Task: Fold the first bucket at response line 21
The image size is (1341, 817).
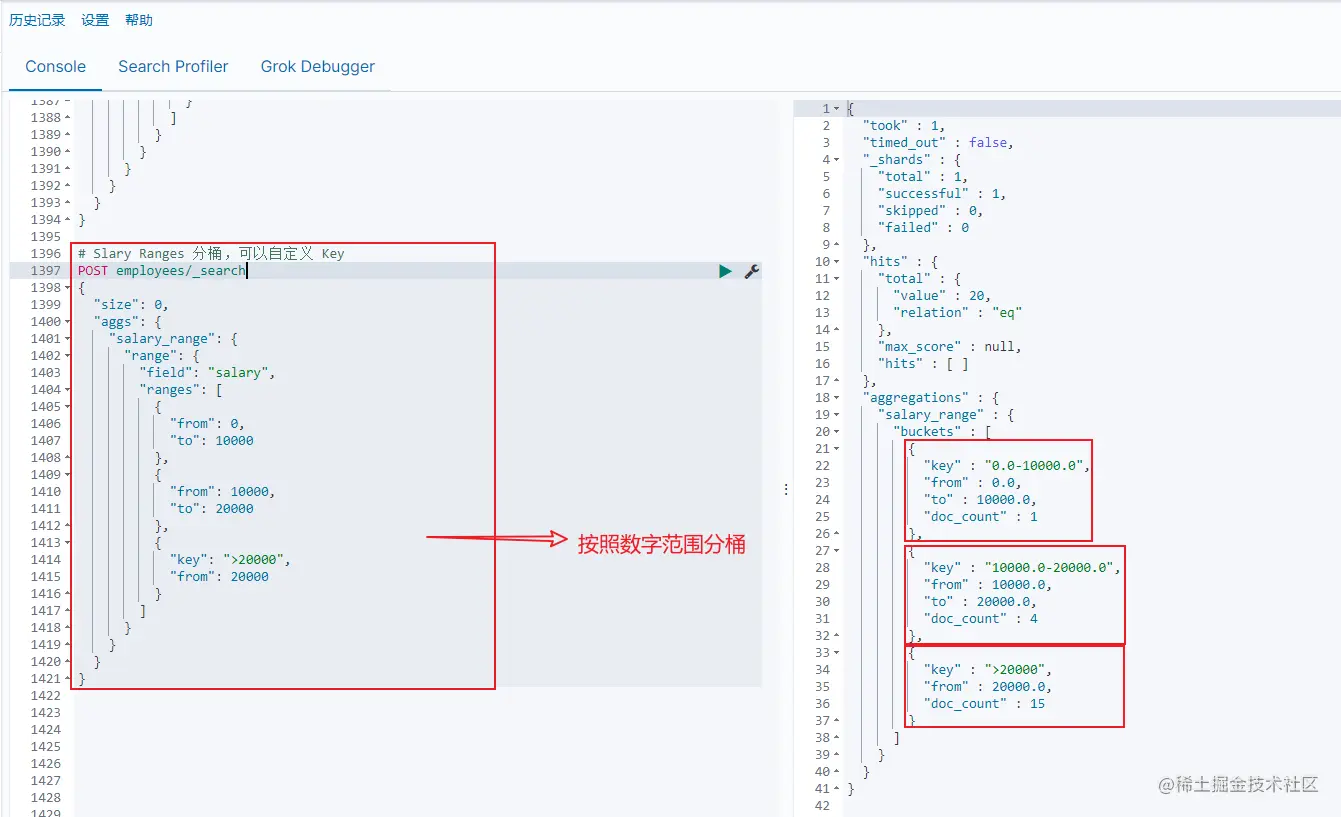Action: click(836, 448)
